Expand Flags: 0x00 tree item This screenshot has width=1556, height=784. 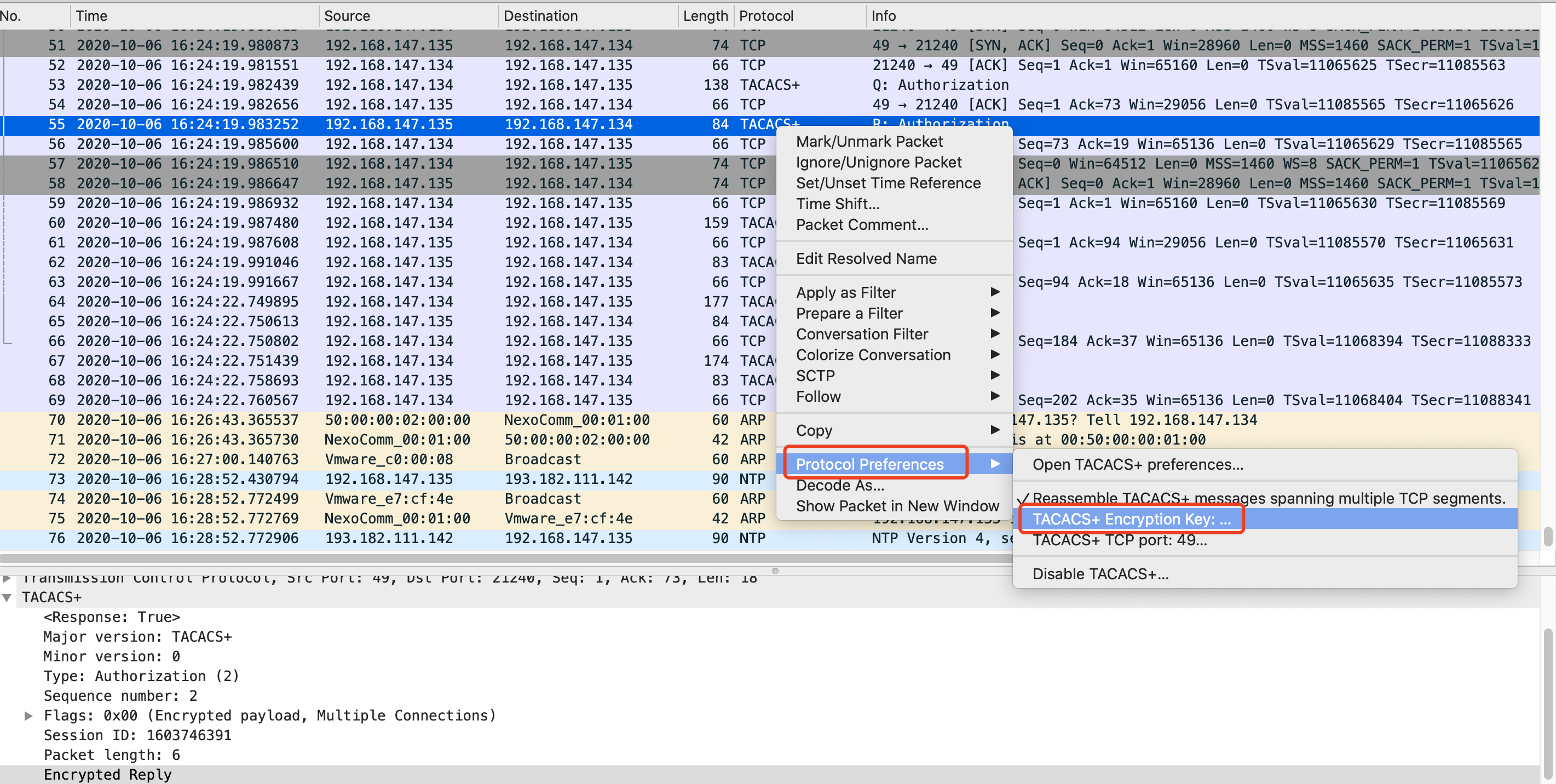point(28,716)
